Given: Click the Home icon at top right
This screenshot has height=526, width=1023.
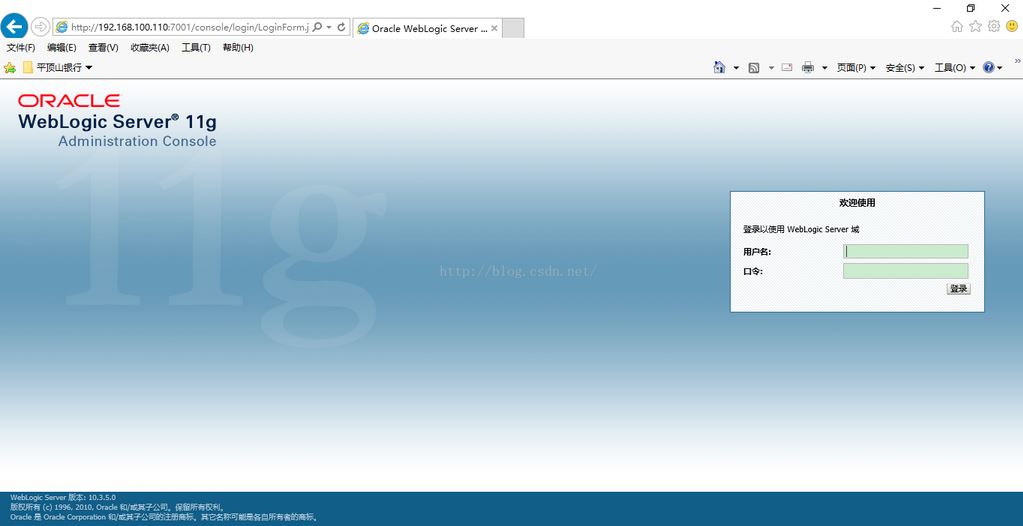Looking at the screenshot, I should (x=956, y=26).
